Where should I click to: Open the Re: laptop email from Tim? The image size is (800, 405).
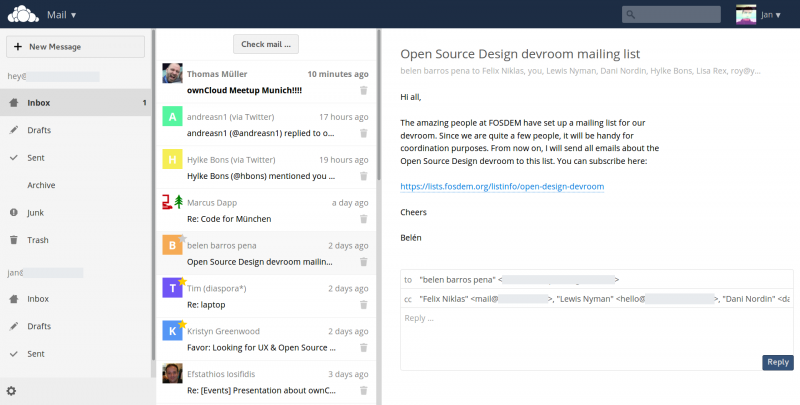266,296
